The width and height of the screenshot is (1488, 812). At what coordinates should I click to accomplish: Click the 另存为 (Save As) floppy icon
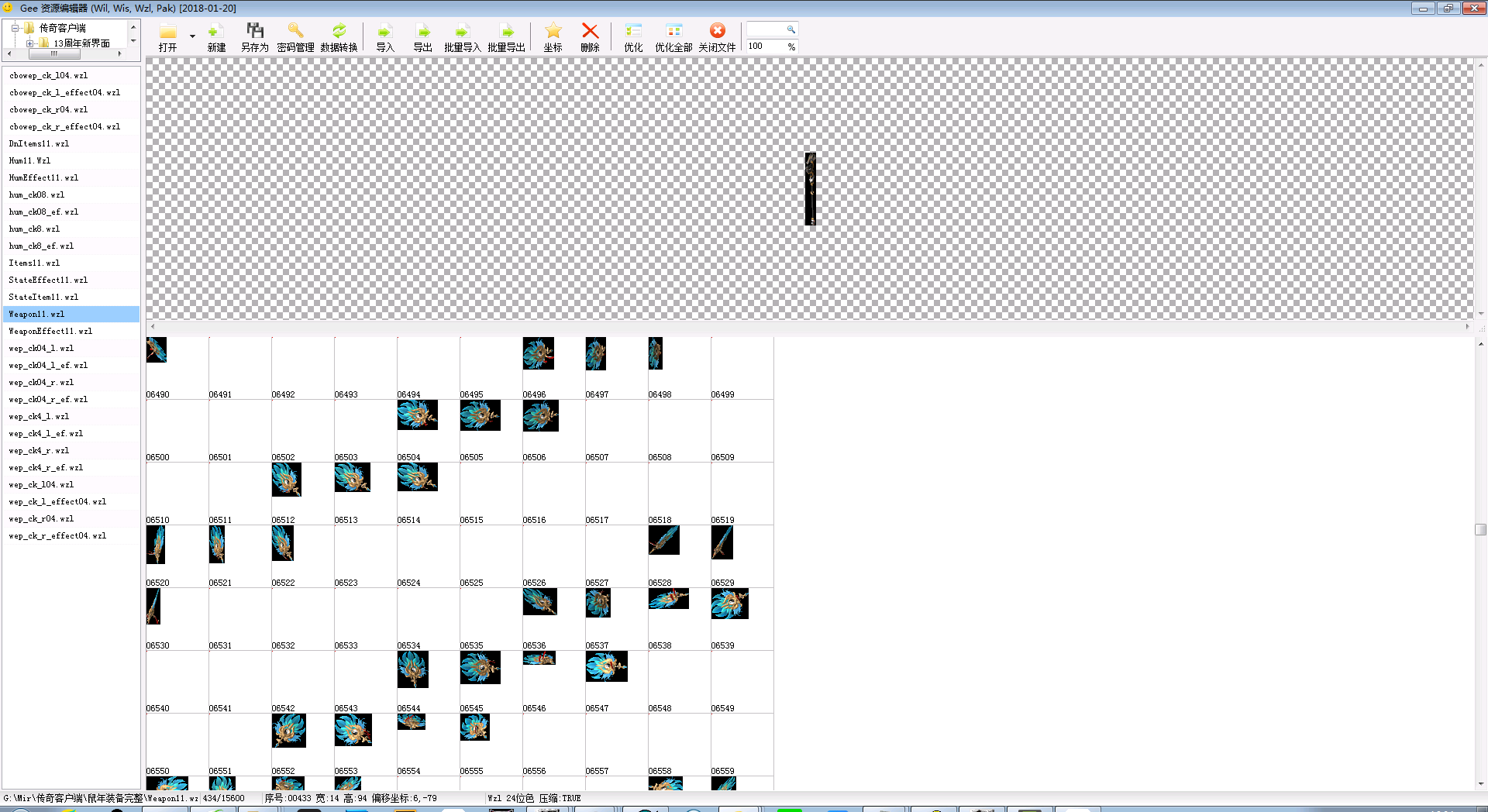(x=254, y=32)
